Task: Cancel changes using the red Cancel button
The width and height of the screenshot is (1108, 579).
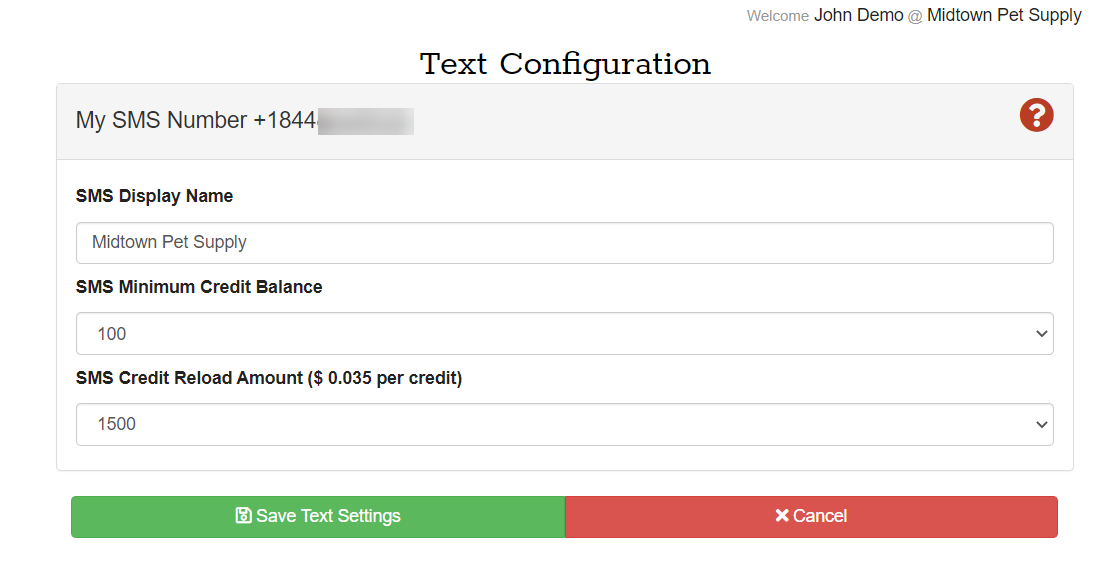Action: point(811,517)
